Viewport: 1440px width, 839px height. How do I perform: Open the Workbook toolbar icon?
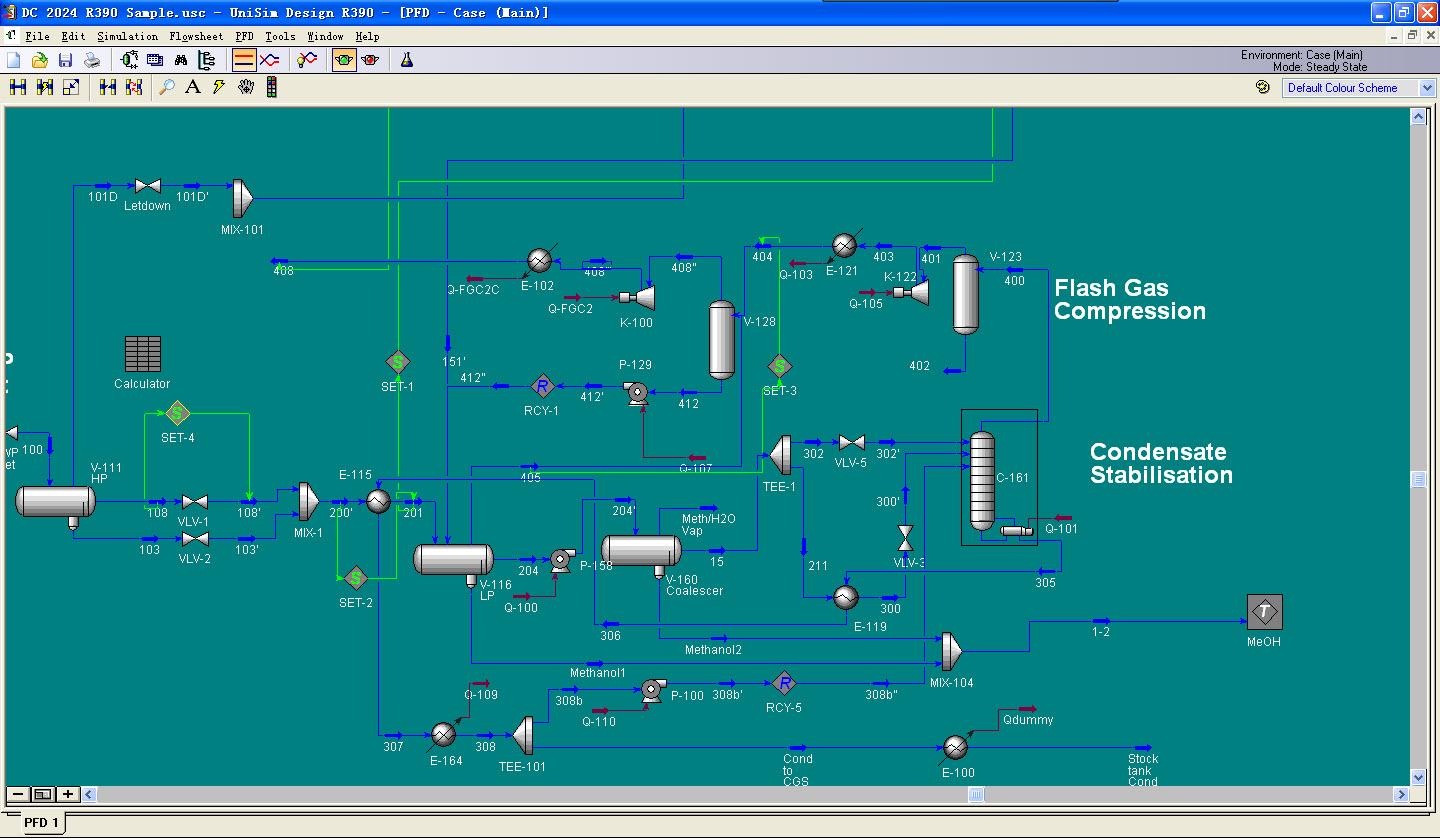[x=155, y=60]
